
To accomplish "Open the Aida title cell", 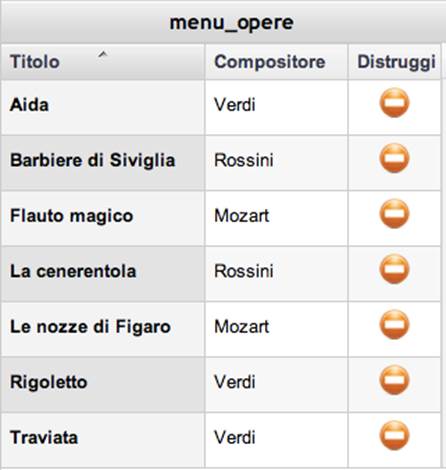I will (103, 107).
